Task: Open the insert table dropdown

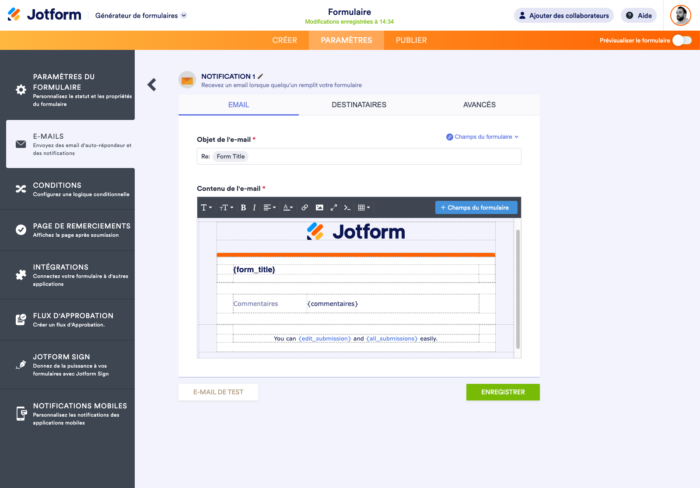Action: point(363,208)
